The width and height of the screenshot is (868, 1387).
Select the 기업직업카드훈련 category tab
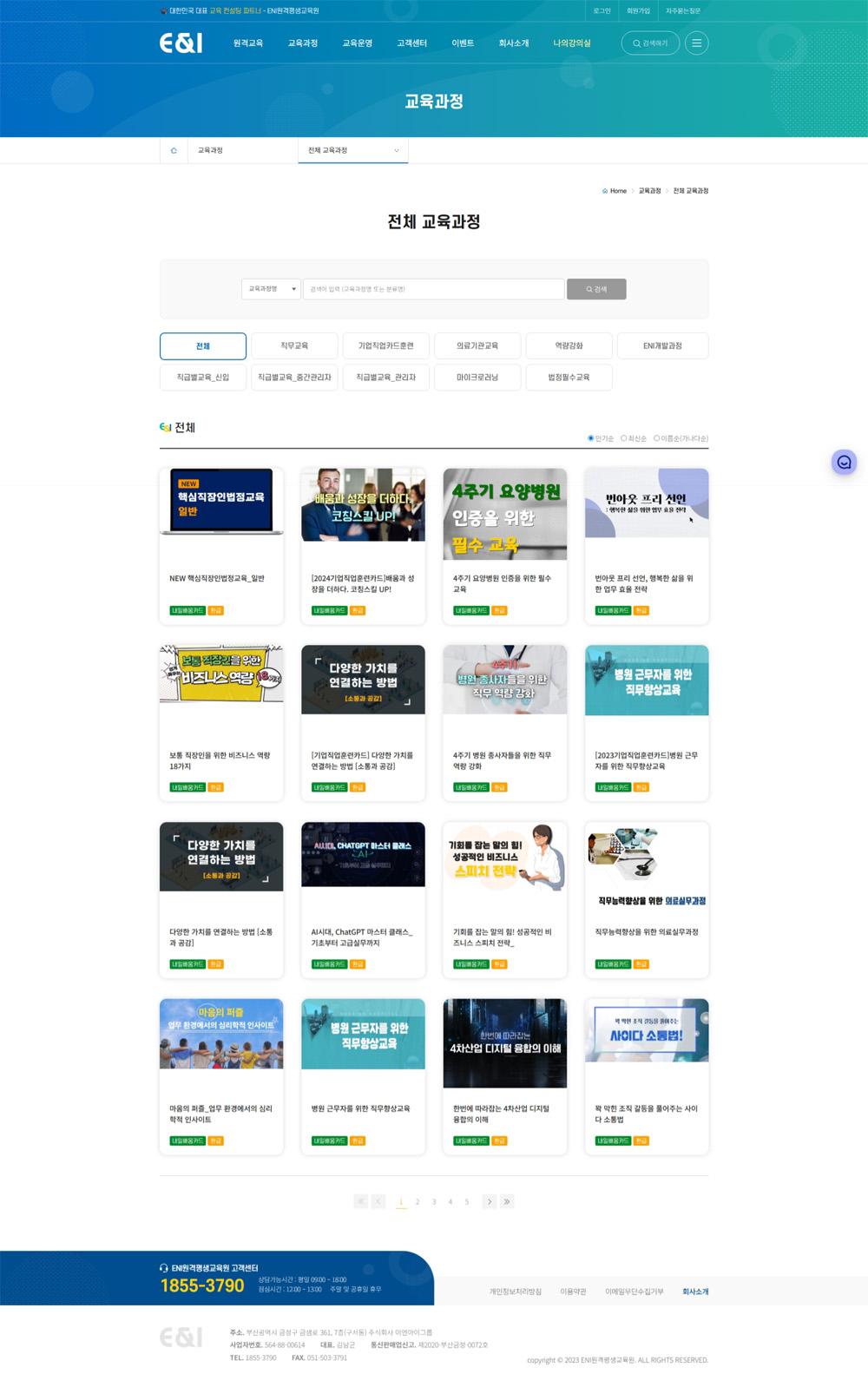386,345
